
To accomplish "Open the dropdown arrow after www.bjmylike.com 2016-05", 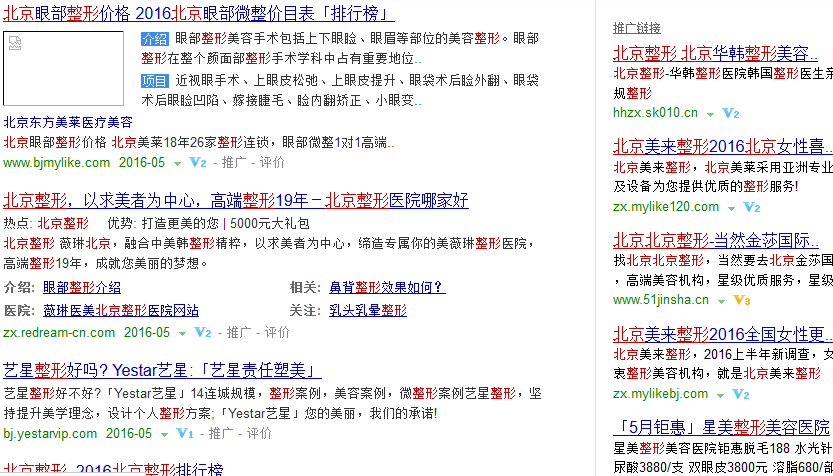I will tap(177, 163).
